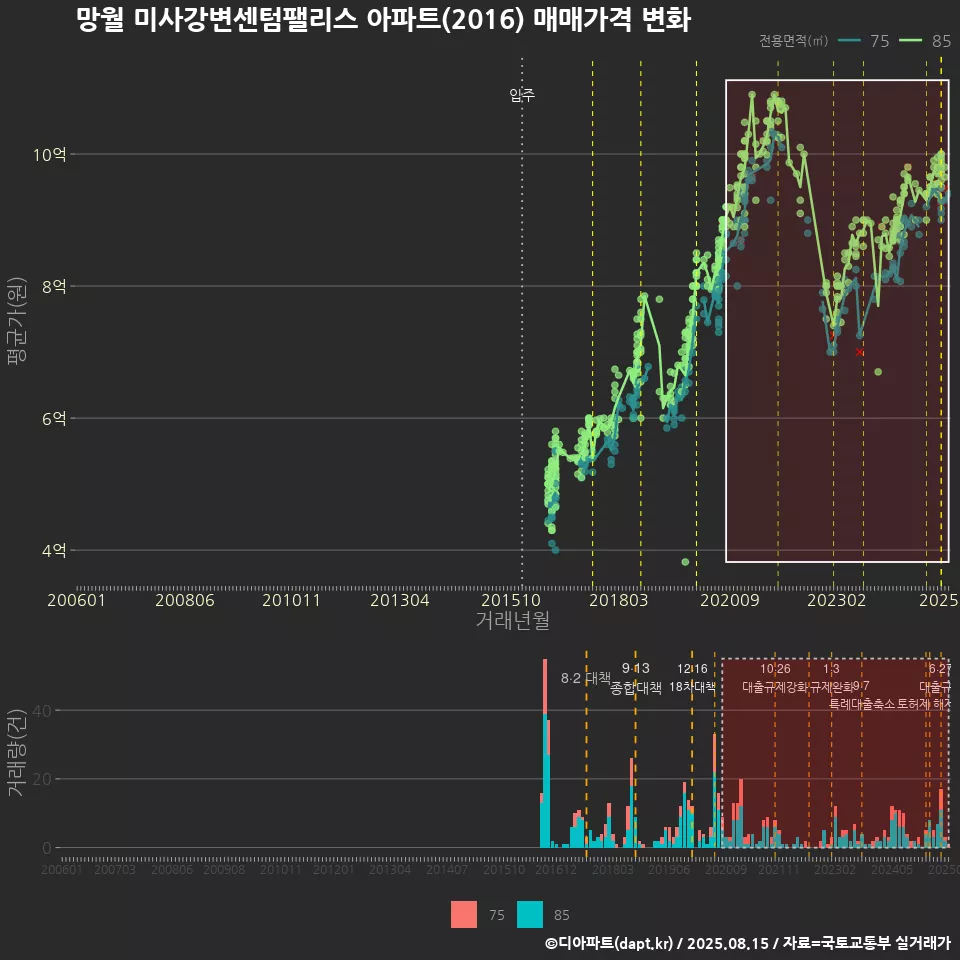The image size is (960, 960).
Task: Click the 평균가(원) axis title
Action: (x=17, y=321)
